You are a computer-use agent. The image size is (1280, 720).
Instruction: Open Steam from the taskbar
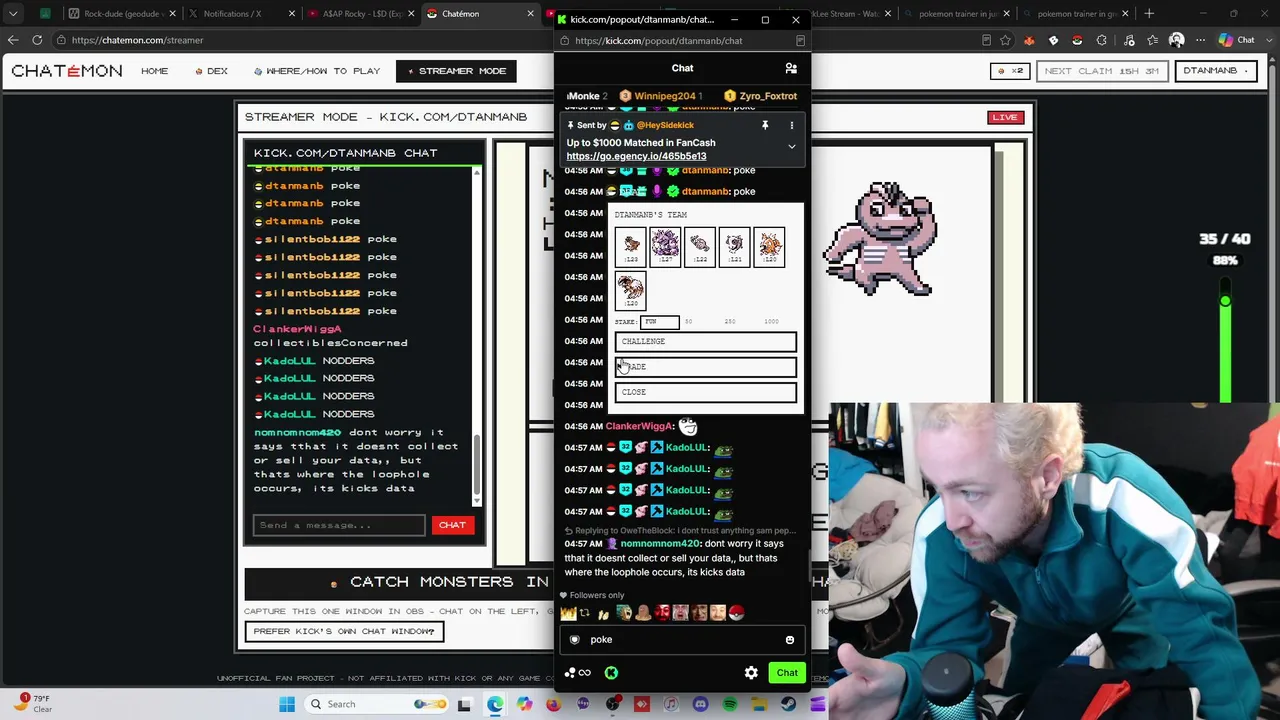tap(789, 704)
